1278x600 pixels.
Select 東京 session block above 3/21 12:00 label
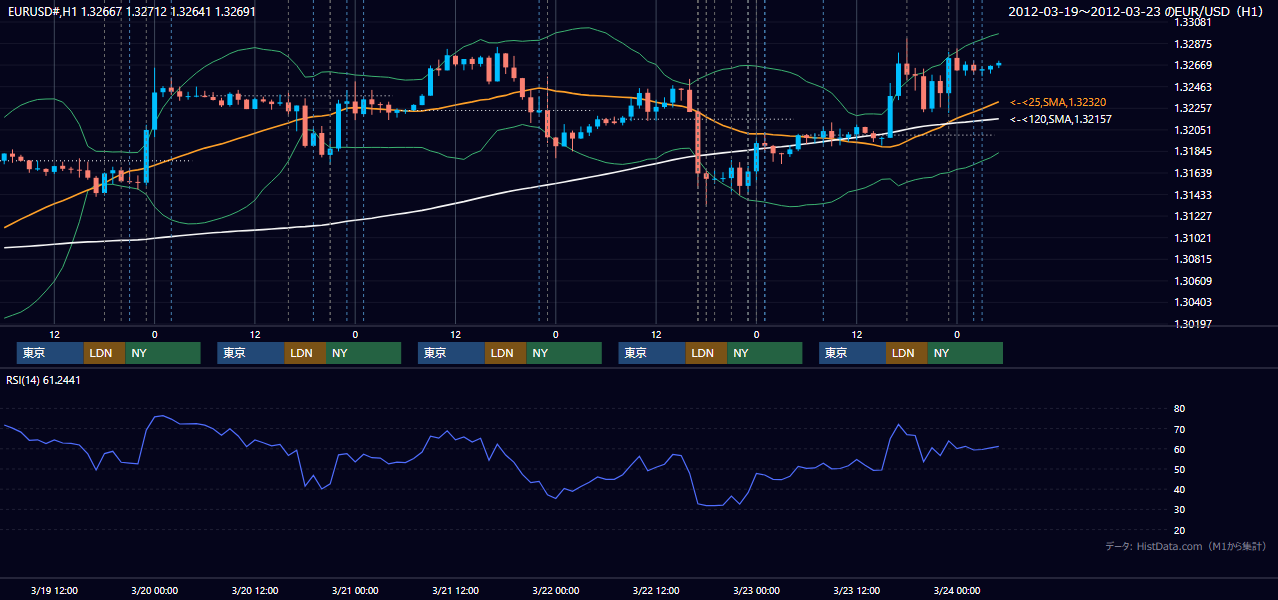tap(451, 353)
